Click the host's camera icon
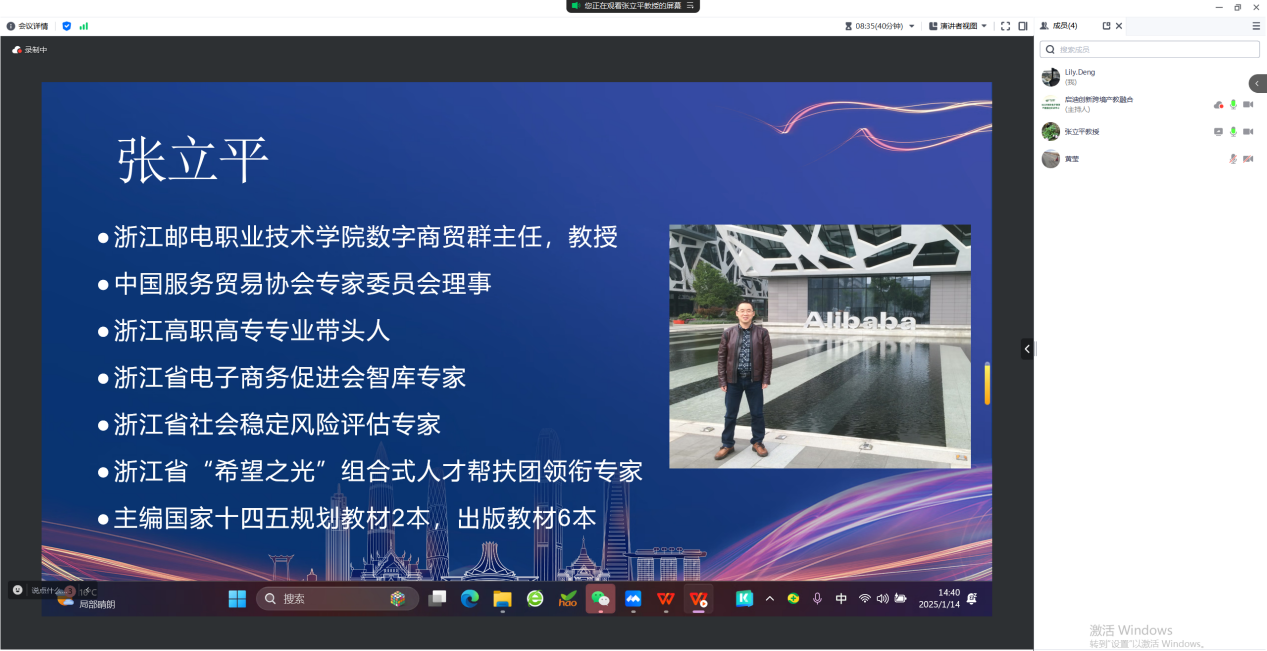 (1248, 104)
